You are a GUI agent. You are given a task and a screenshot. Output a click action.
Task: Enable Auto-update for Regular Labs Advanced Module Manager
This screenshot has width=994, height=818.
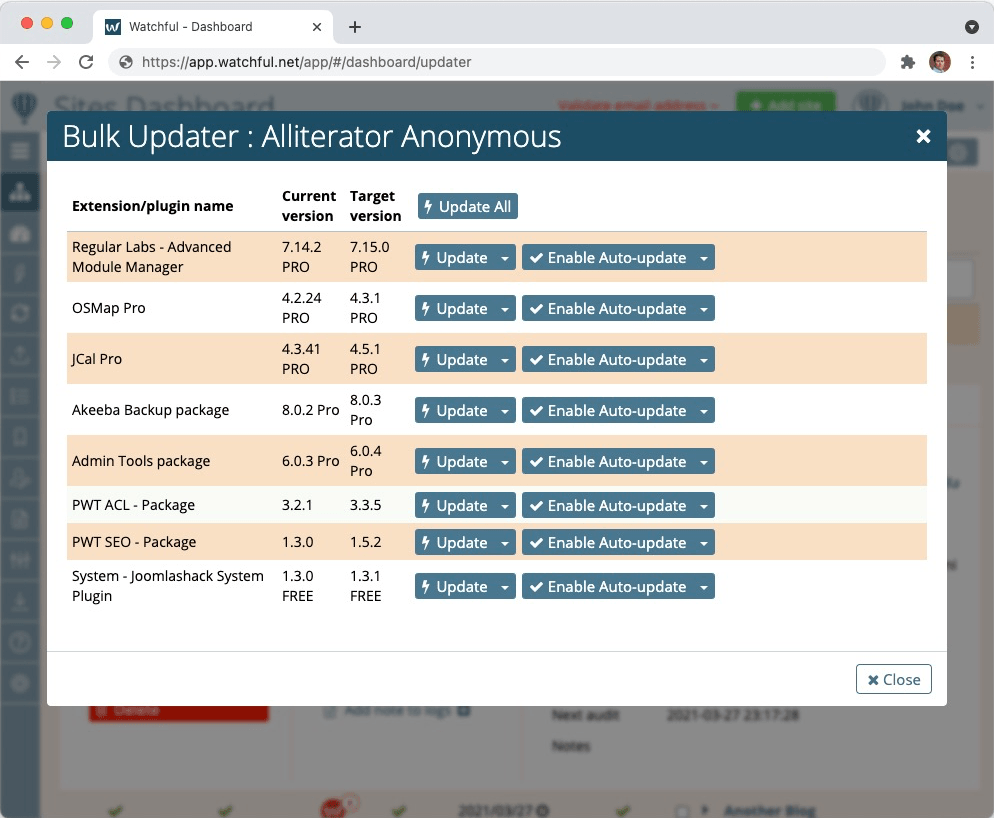tap(609, 257)
